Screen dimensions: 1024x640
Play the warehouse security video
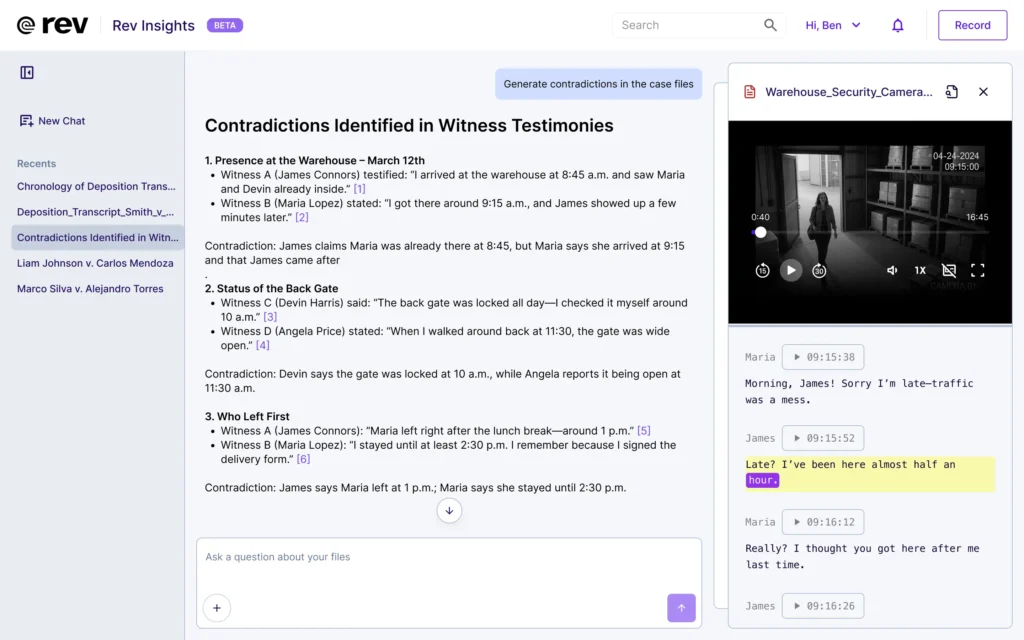coord(791,270)
